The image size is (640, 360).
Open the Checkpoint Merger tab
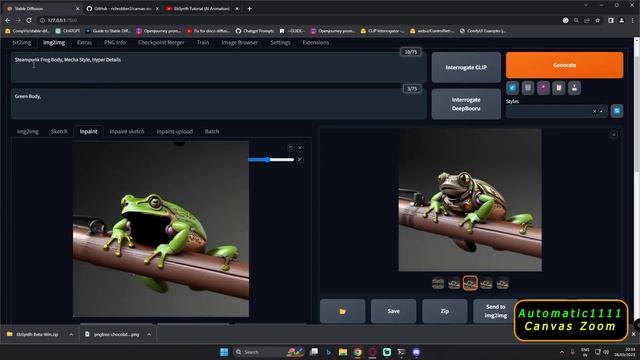[161, 42]
